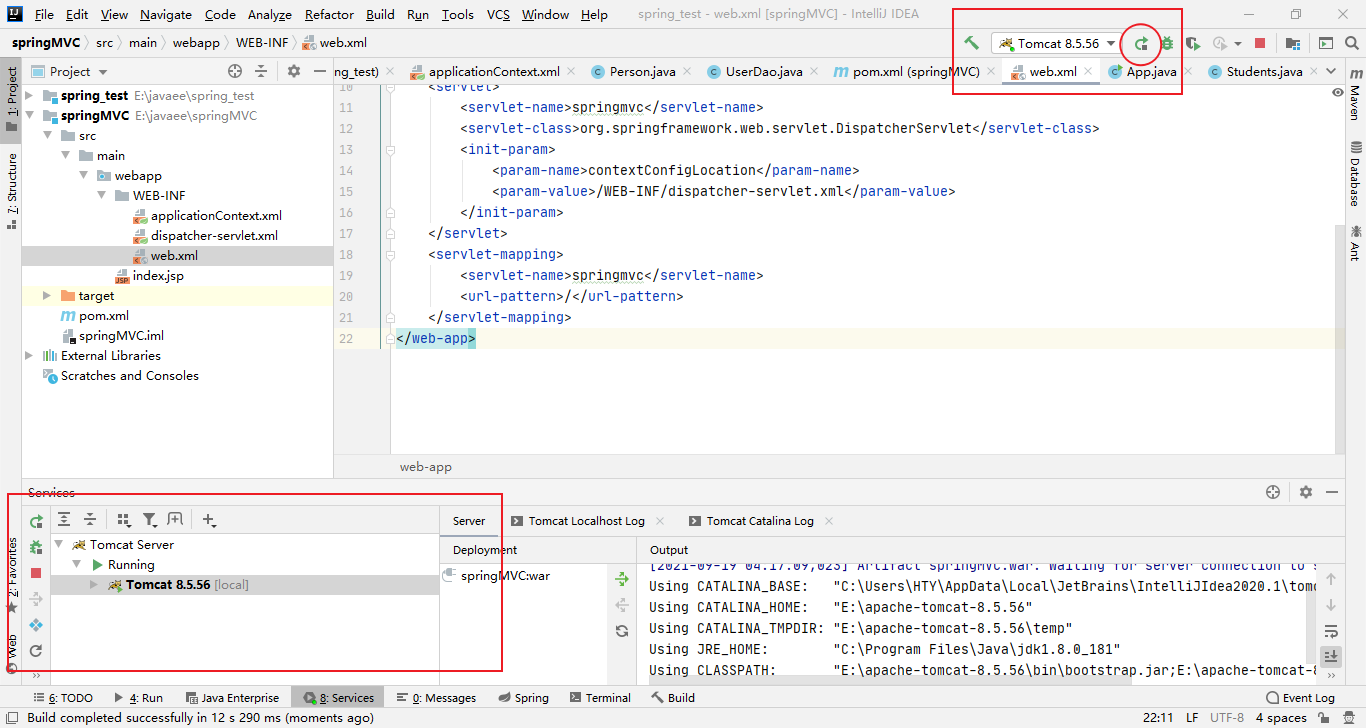Click the web-app breadcrumb below editor

pos(426,467)
